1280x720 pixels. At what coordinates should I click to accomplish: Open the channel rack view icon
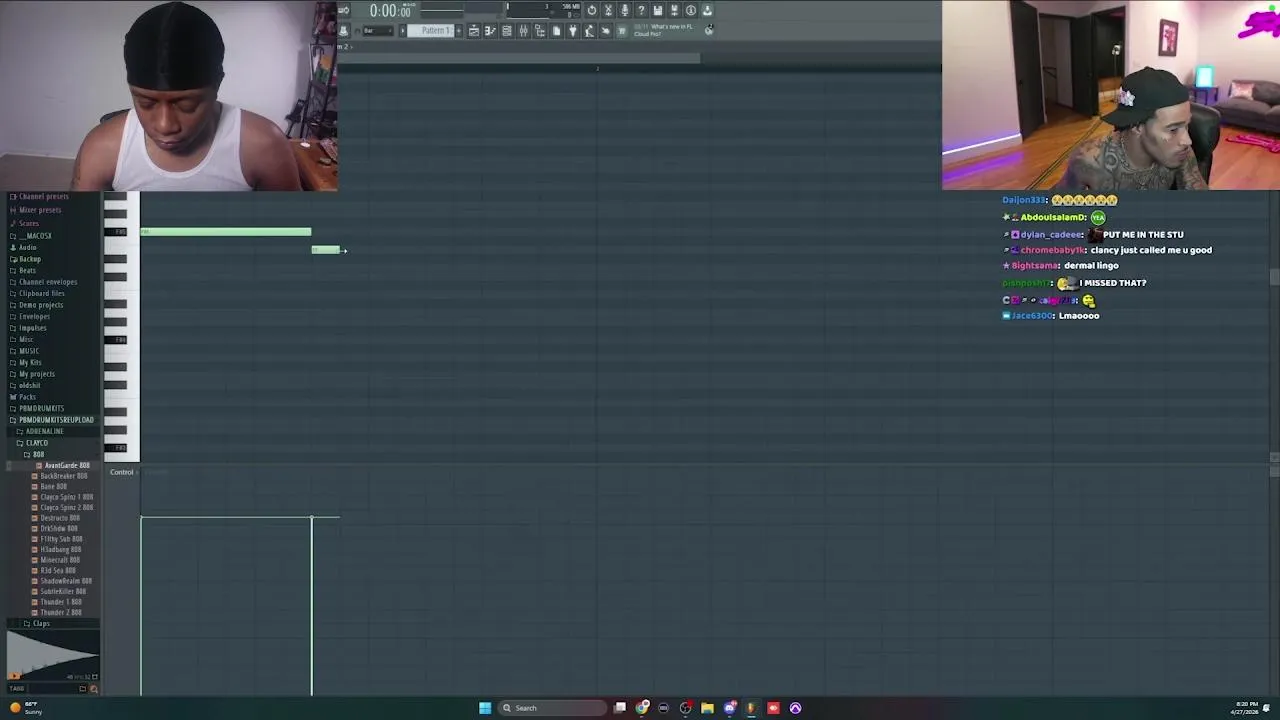click(x=507, y=31)
